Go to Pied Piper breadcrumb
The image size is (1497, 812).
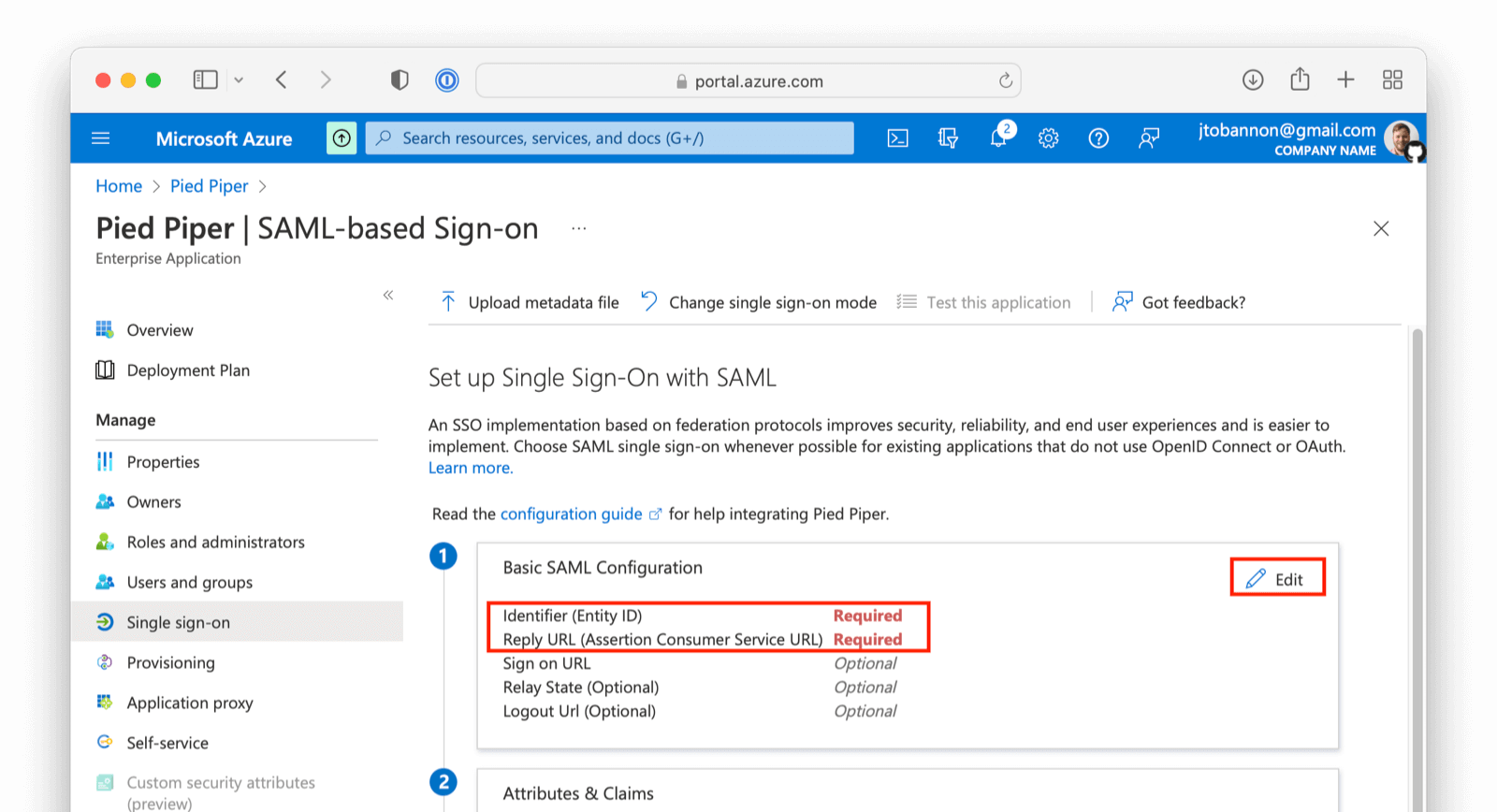210,186
